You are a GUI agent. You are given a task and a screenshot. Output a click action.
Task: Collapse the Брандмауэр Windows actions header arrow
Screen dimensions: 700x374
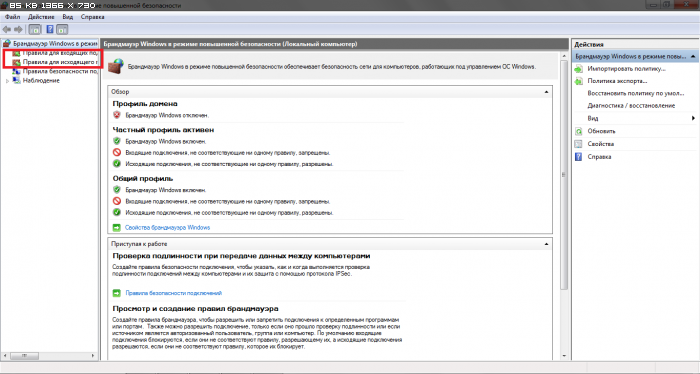pyautogui.click(x=693, y=57)
